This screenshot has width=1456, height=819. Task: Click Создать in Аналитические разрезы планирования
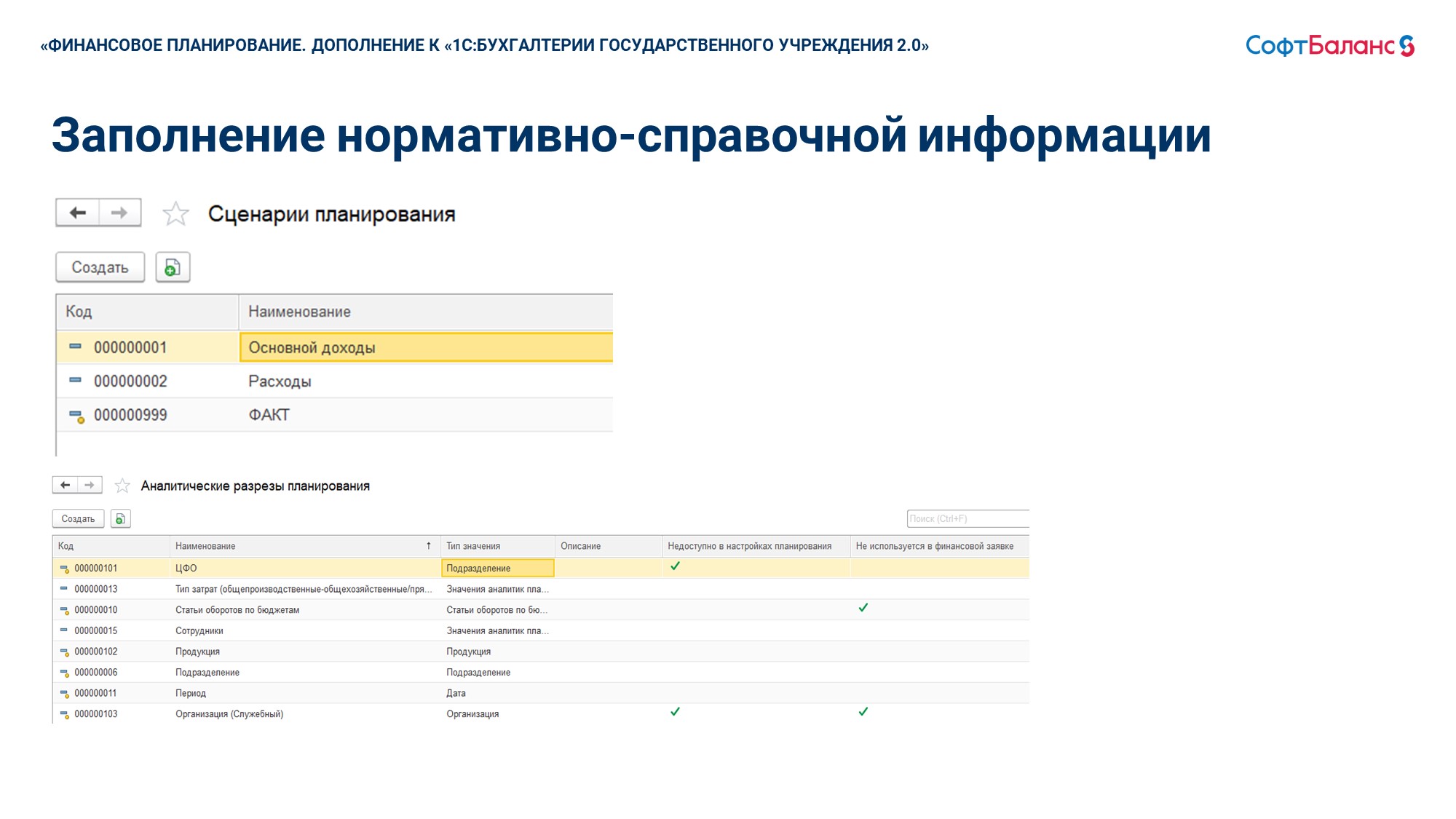click(x=78, y=519)
